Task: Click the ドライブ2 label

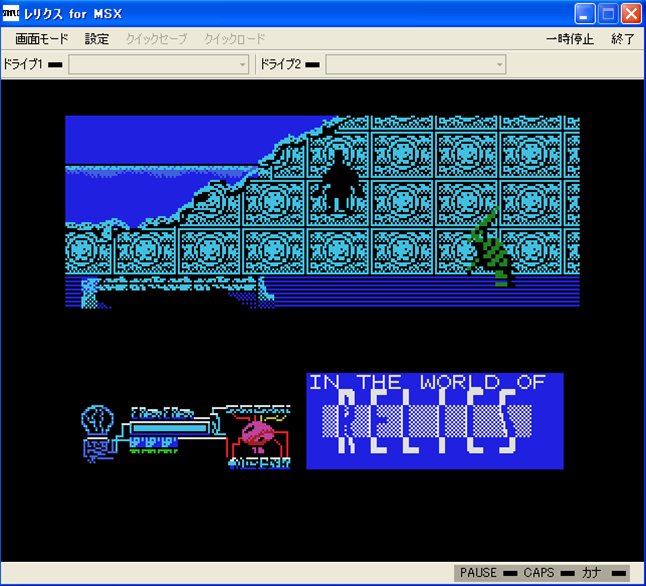Action: point(280,65)
